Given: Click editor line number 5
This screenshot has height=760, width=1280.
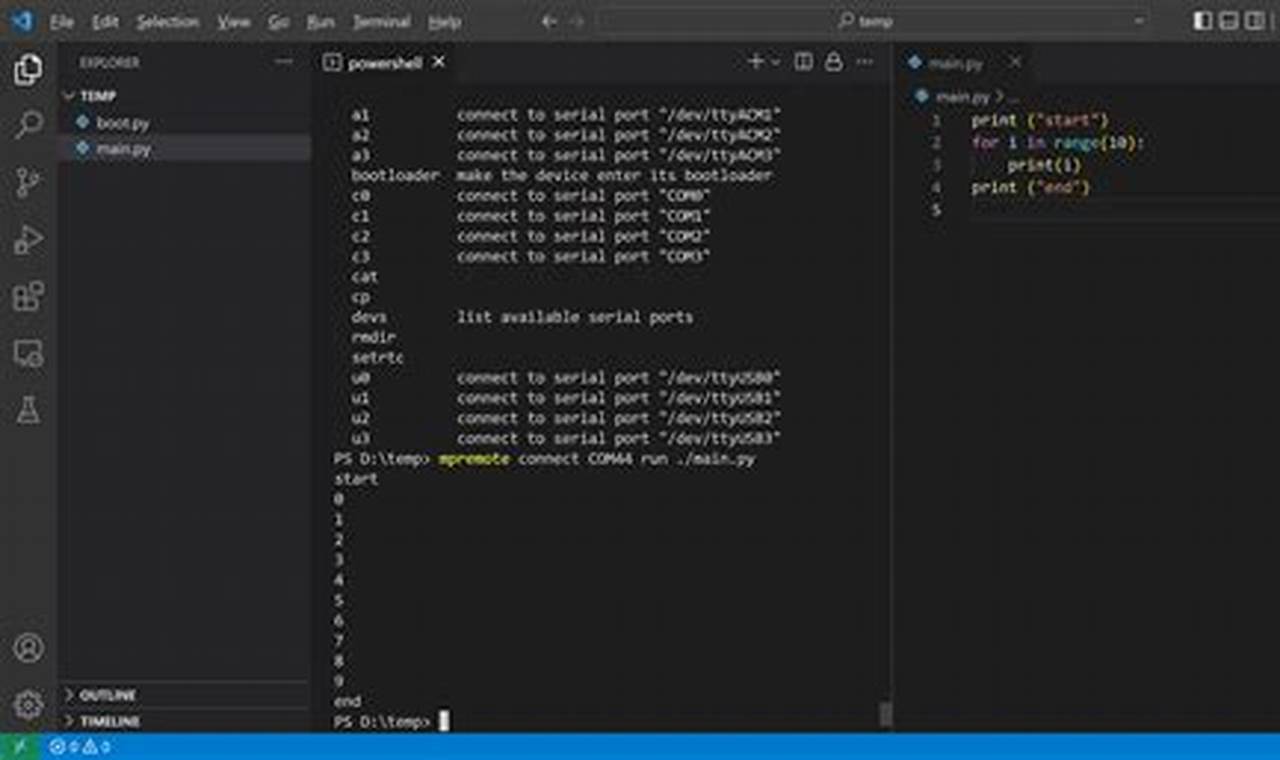Looking at the screenshot, I should pyautogui.click(x=935, y=210).
